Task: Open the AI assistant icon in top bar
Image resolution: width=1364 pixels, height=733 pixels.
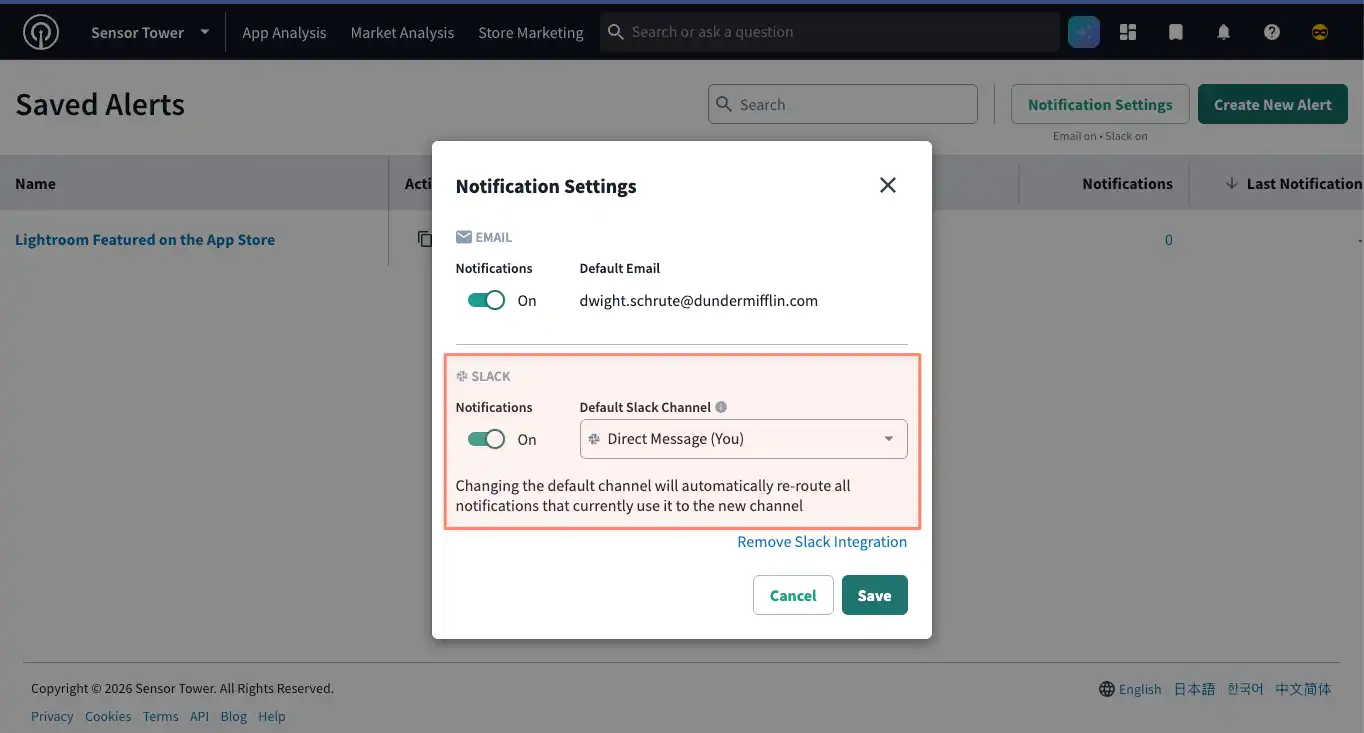Action: click(1084, 32)
